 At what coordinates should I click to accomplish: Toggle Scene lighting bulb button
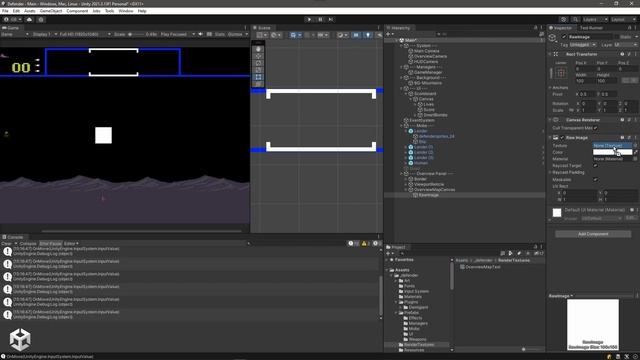[368, 35]
